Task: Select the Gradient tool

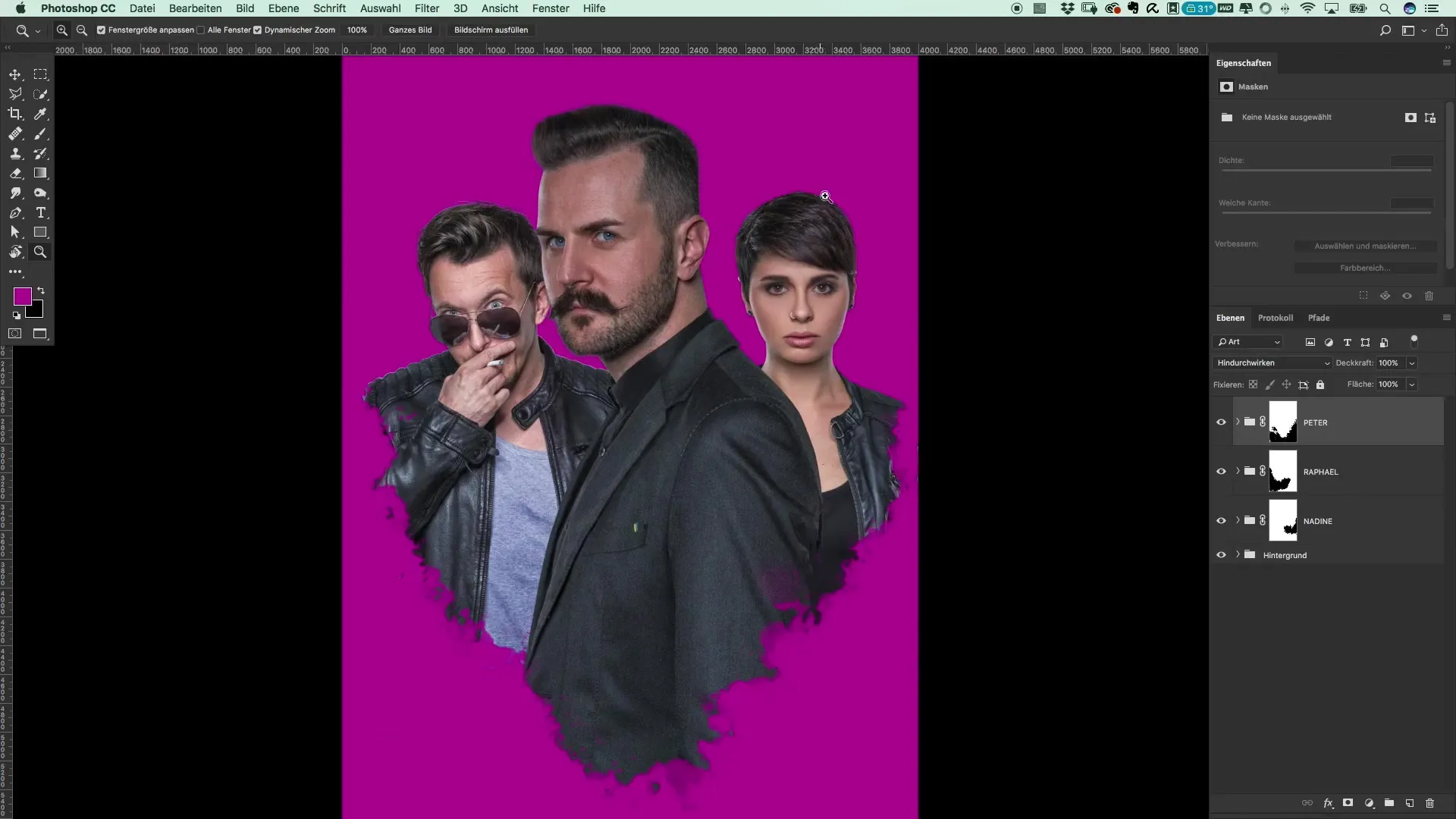Action: pos(40,173)
